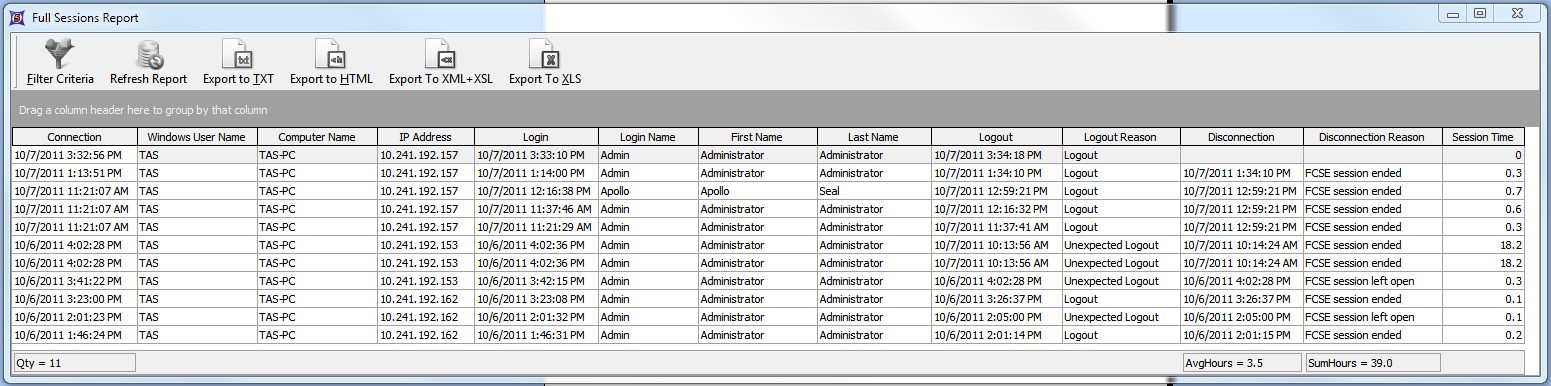Click login 10/7/2011 3:33:10 PM cell
Image resolution: width=1551 pixels, height=386 pixels.
(536, 155)
